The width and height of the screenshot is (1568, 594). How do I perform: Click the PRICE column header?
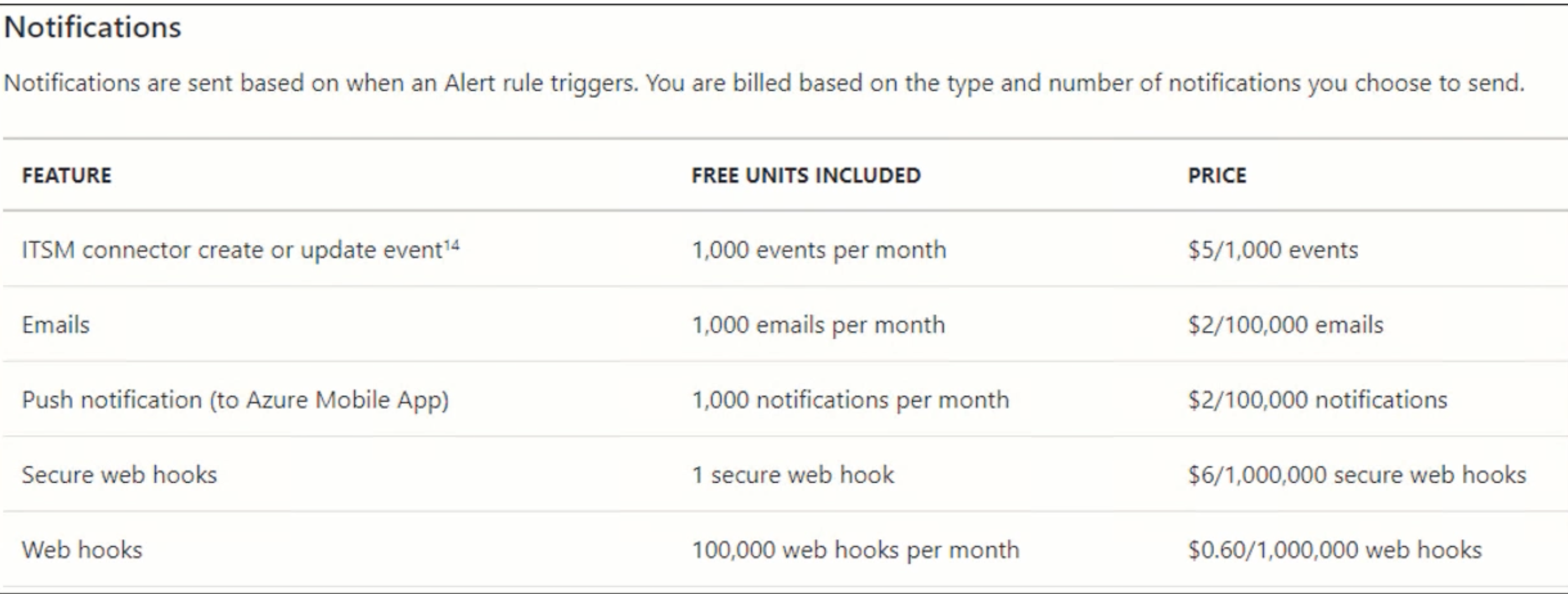(1217, 175)
